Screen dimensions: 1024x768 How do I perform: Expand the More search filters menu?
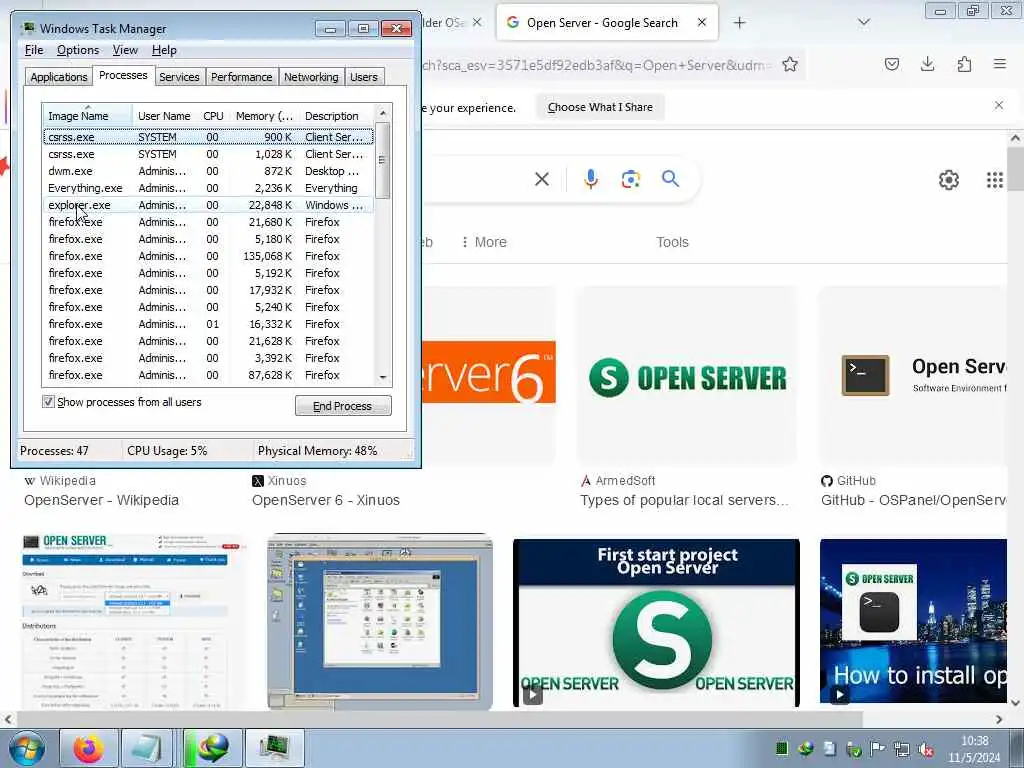(x=484, y=242)
